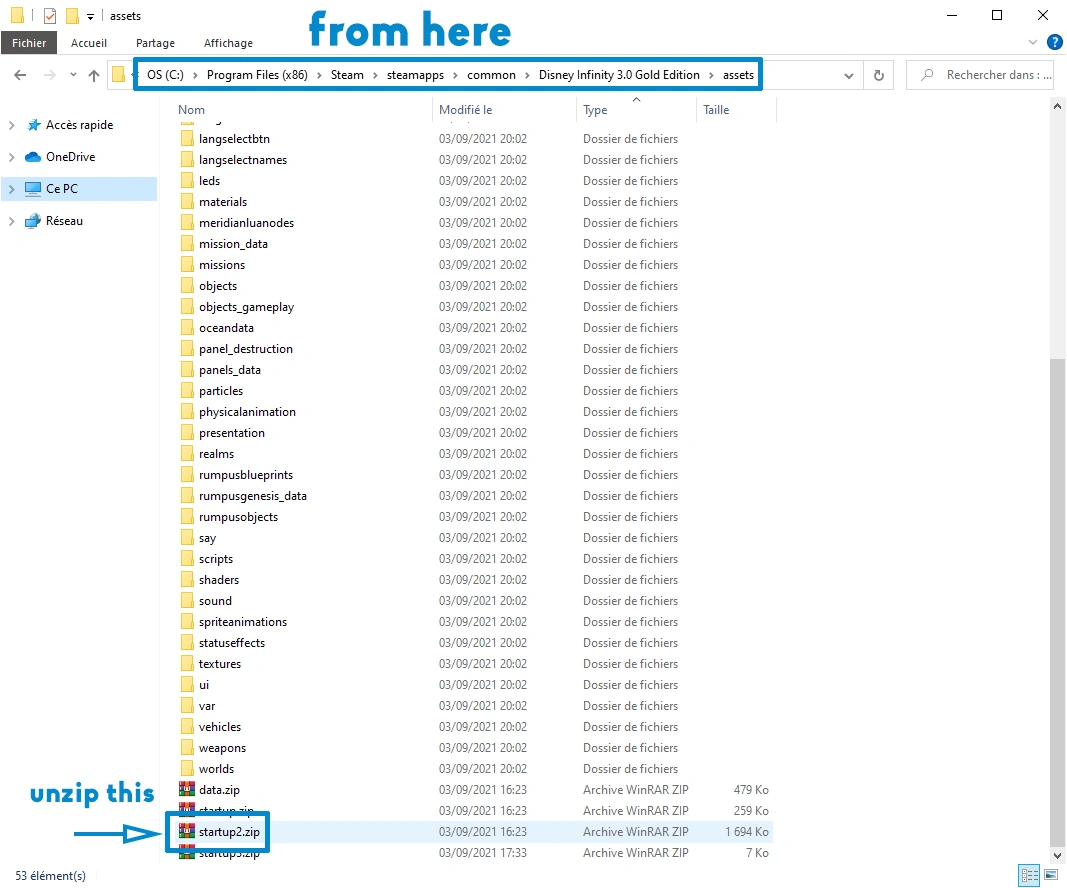Select Ce PC computer icon

(33, 188)
